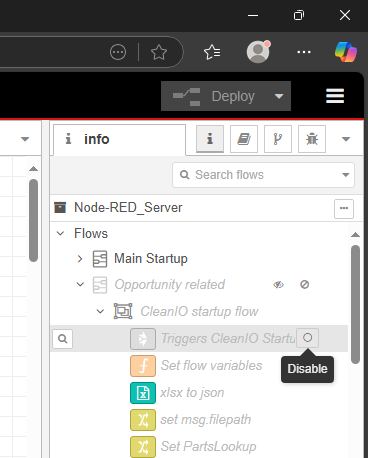Add this page to browser favorites
368x458 pixels.
[159, 52]
